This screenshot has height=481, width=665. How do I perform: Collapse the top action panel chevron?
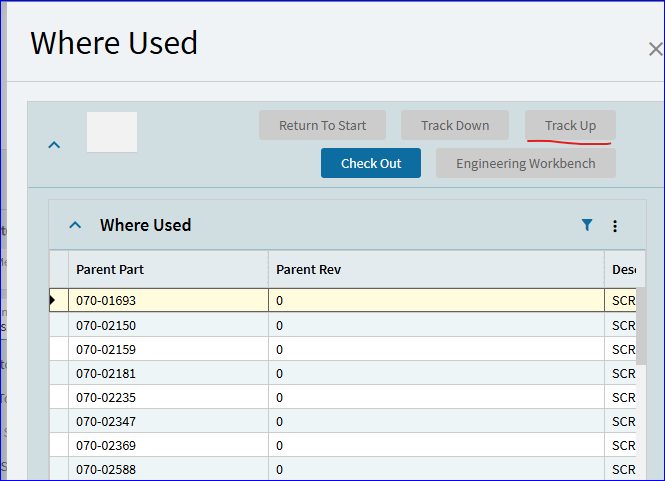point(54,145)
